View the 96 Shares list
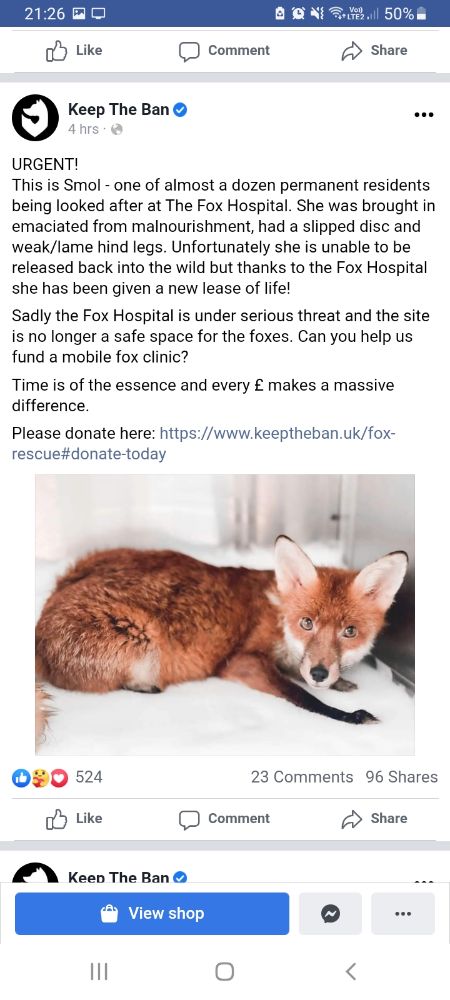The height and width of the screenshot is (1000, 450). pyautogui.click(x=402, y=777)
